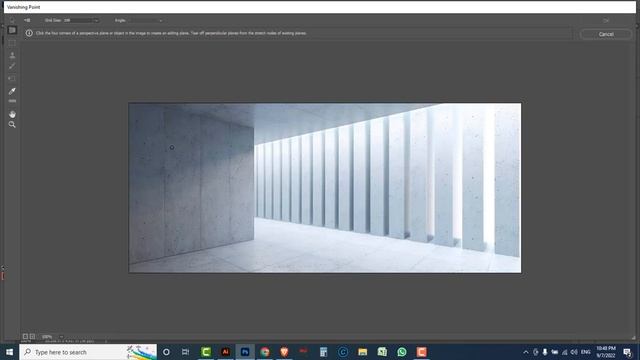This screenshot has width=640, height=360.
Task: Click the concrete wall in the preview image
Action: click(x=191, y=184)
